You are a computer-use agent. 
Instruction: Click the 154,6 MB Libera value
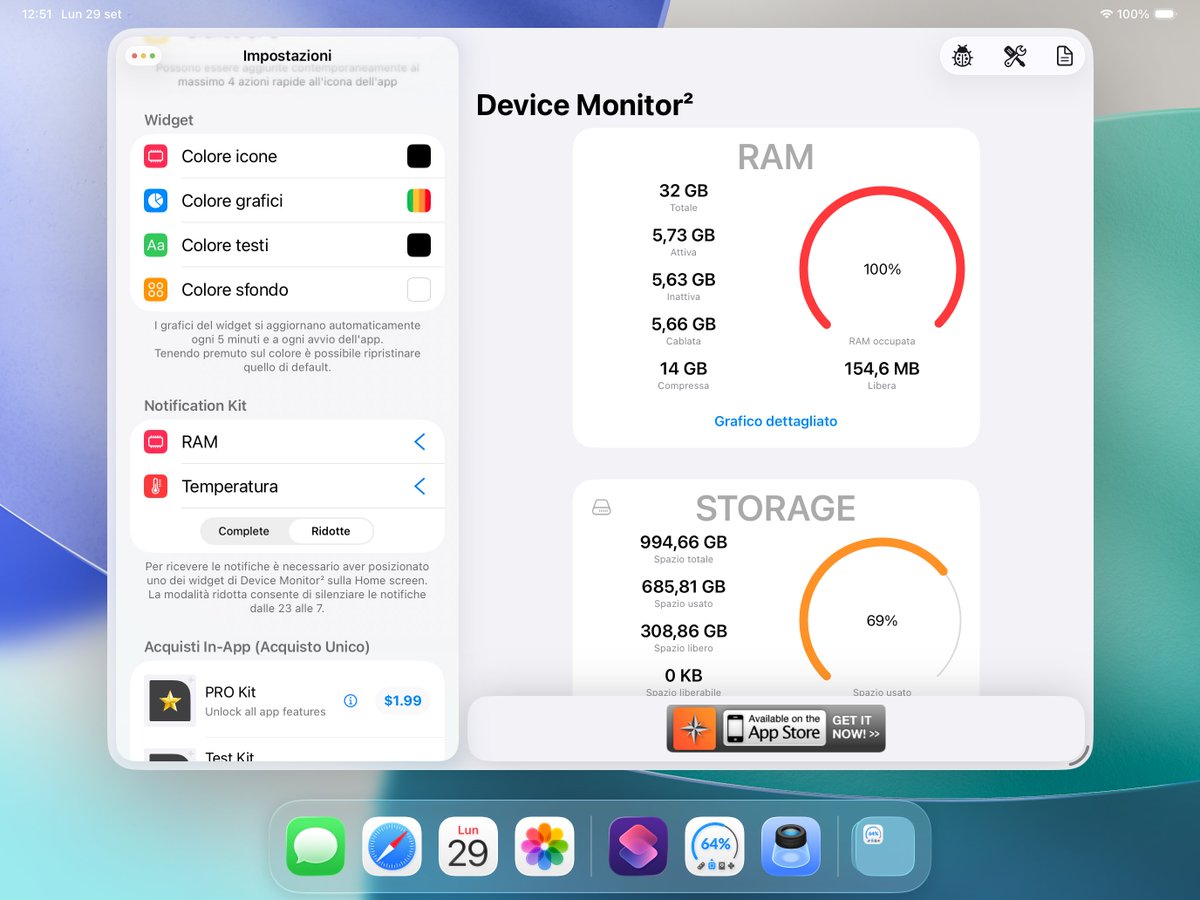pos(882,368)
